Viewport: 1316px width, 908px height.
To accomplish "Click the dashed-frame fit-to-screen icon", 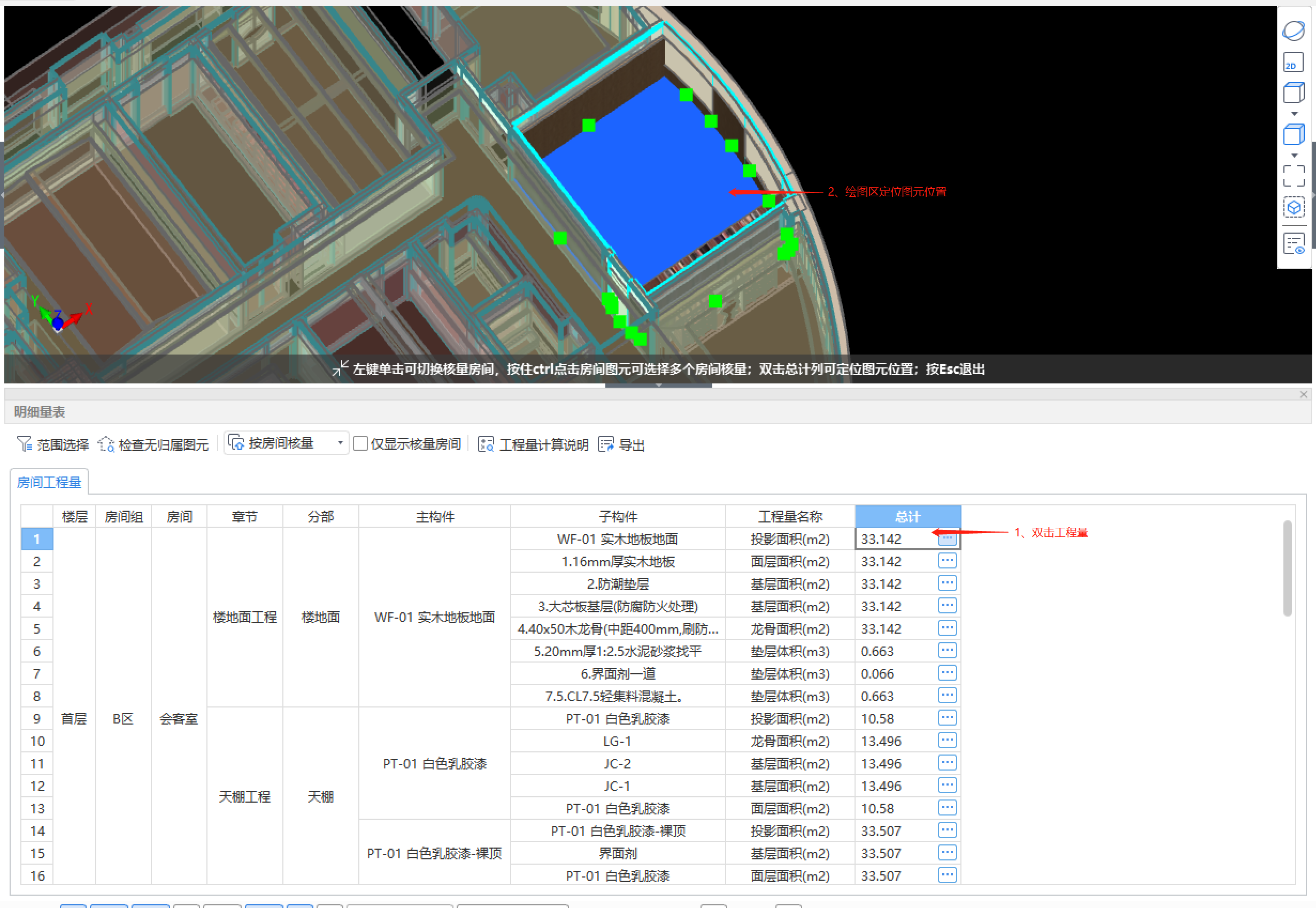I will pos(1294,176).
